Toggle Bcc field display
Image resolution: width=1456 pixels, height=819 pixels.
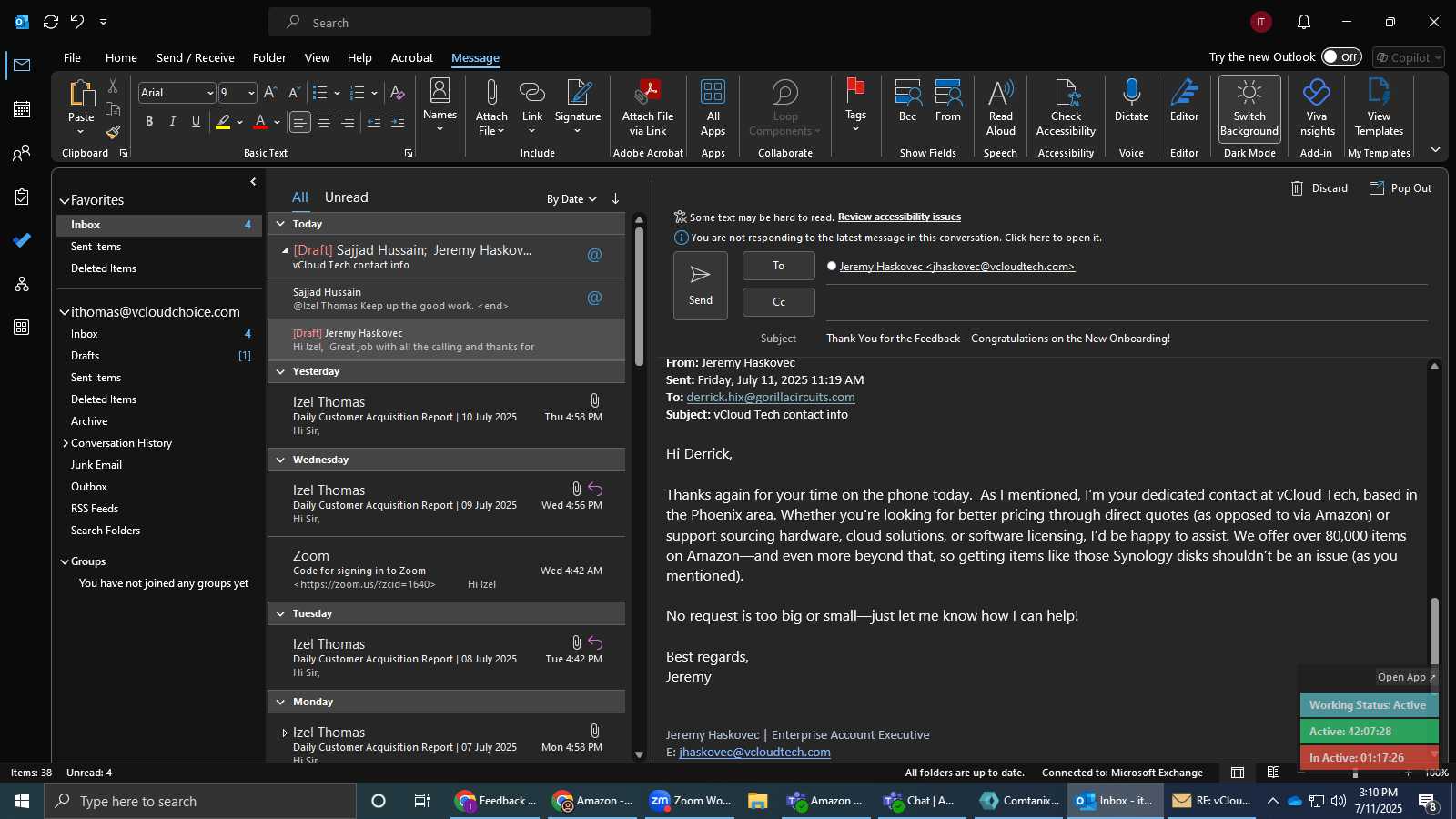(907, 101)
